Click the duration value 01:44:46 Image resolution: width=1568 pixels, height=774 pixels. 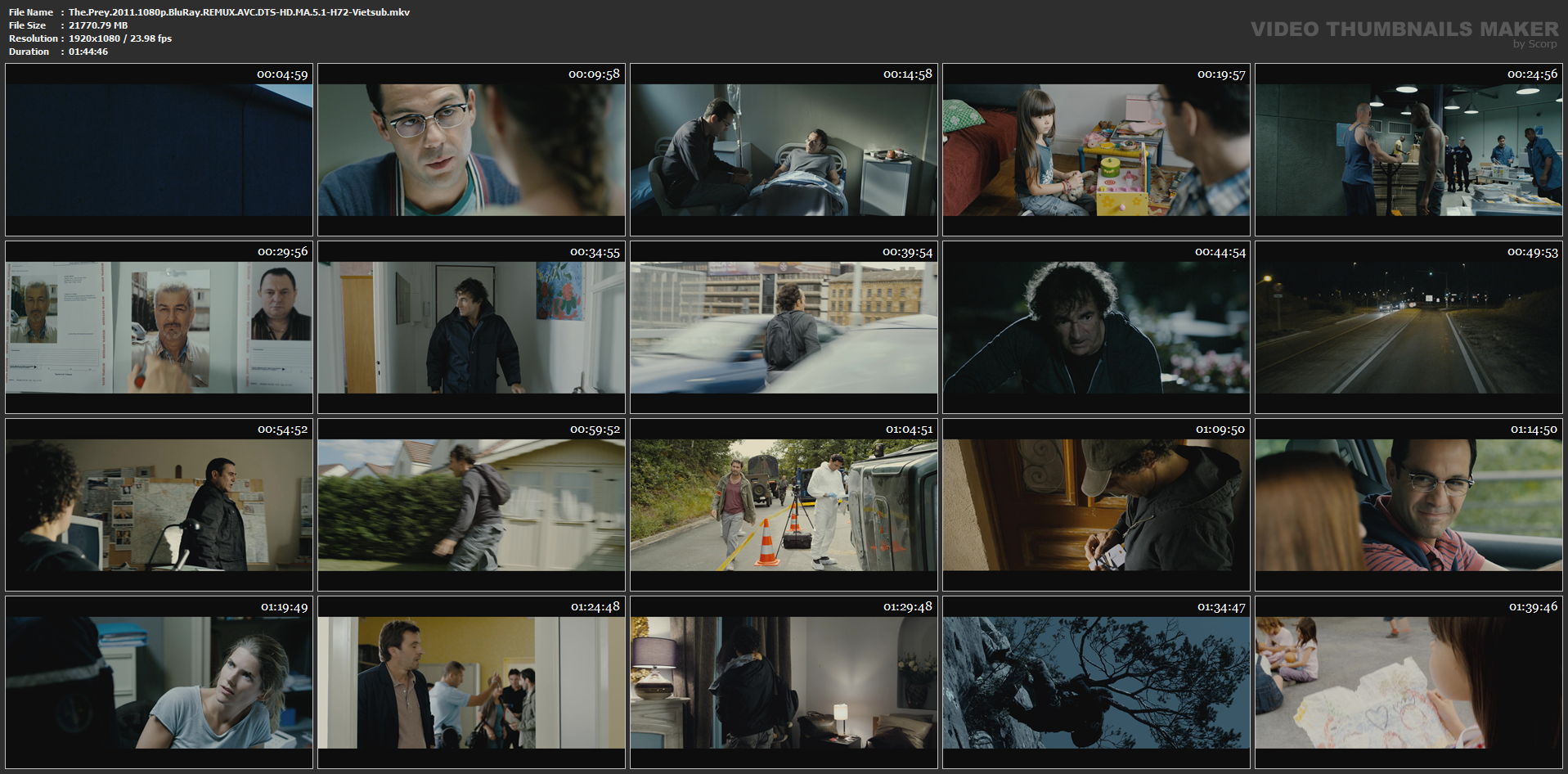pos(88,52)
